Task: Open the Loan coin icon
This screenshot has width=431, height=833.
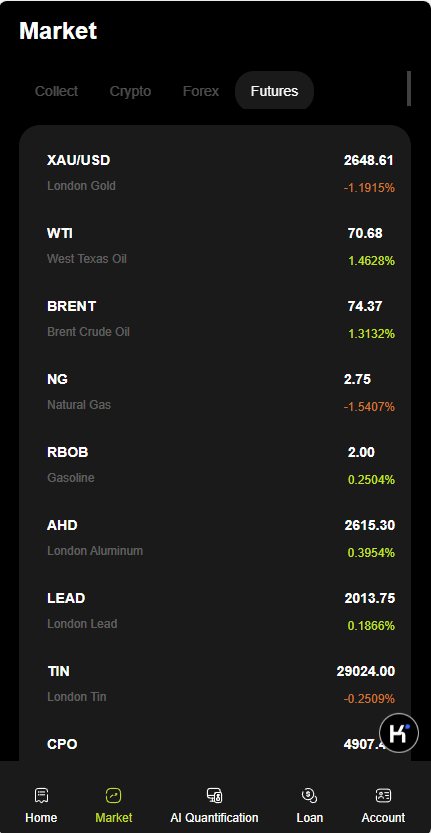Action: pos(309,795)
